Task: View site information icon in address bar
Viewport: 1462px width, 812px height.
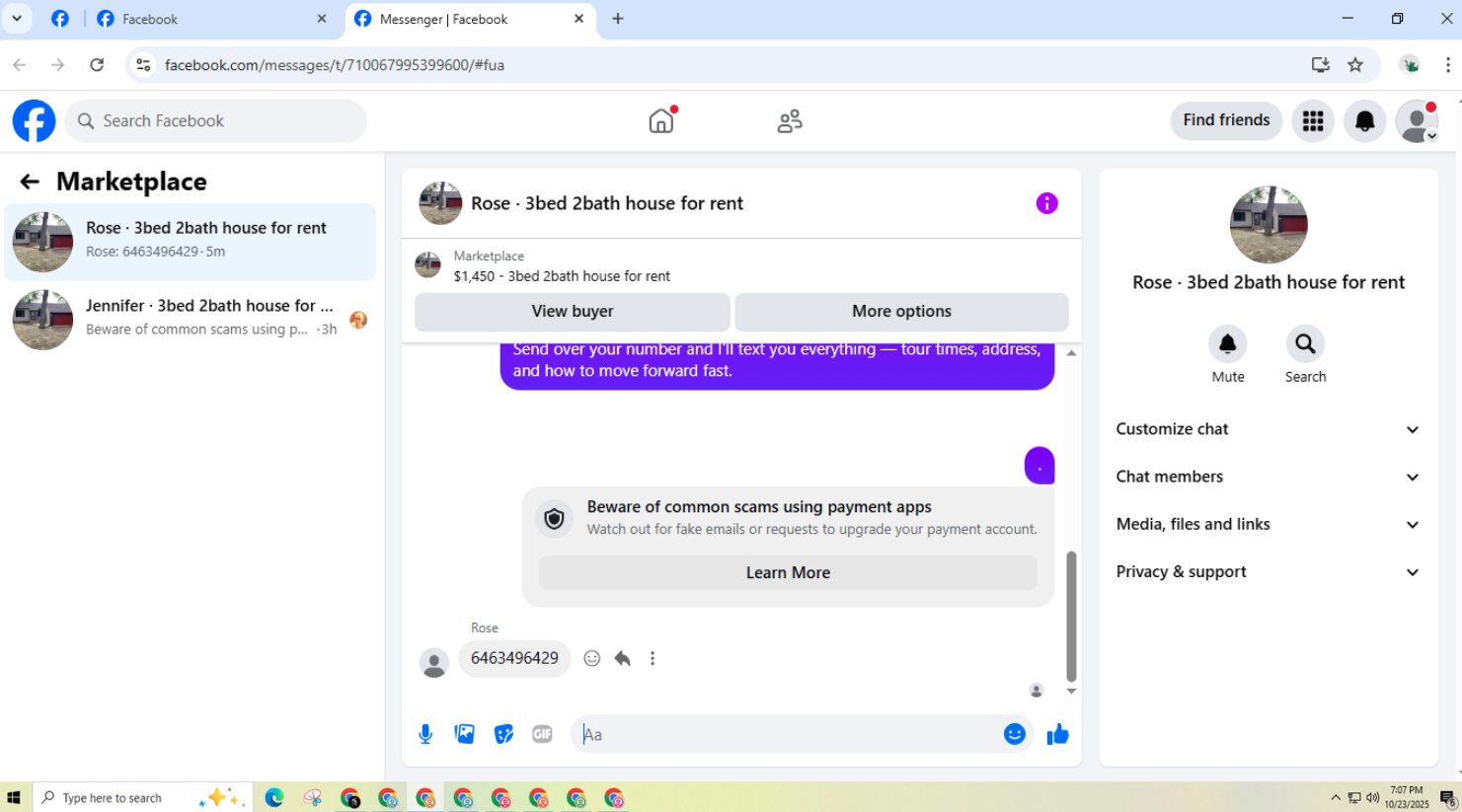Action: 143,65
